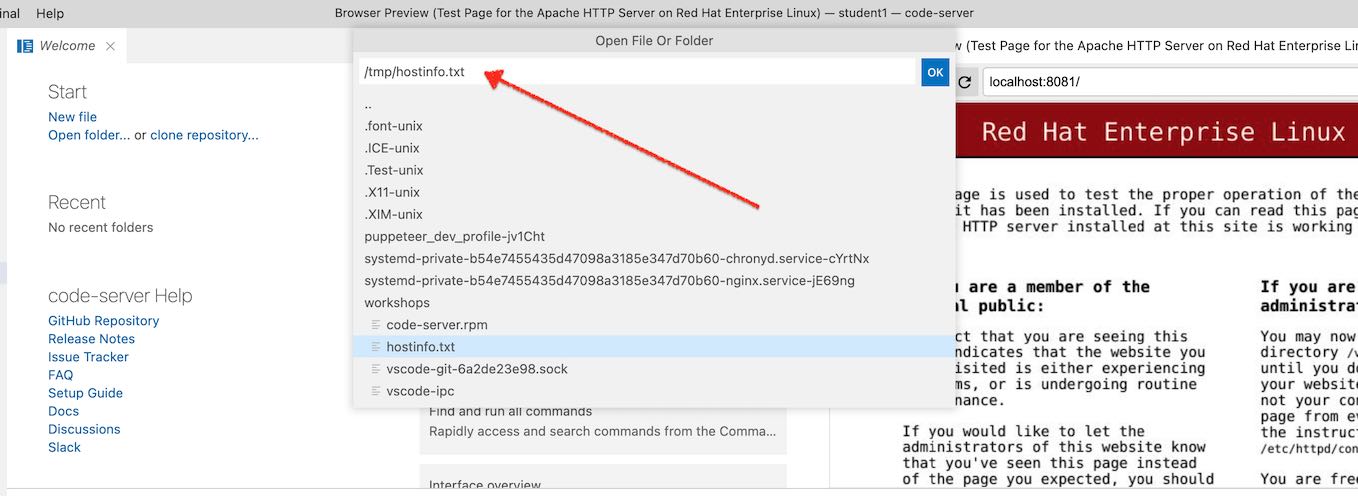
Task: Click the Open folder... link
Action: click(89, 135)
